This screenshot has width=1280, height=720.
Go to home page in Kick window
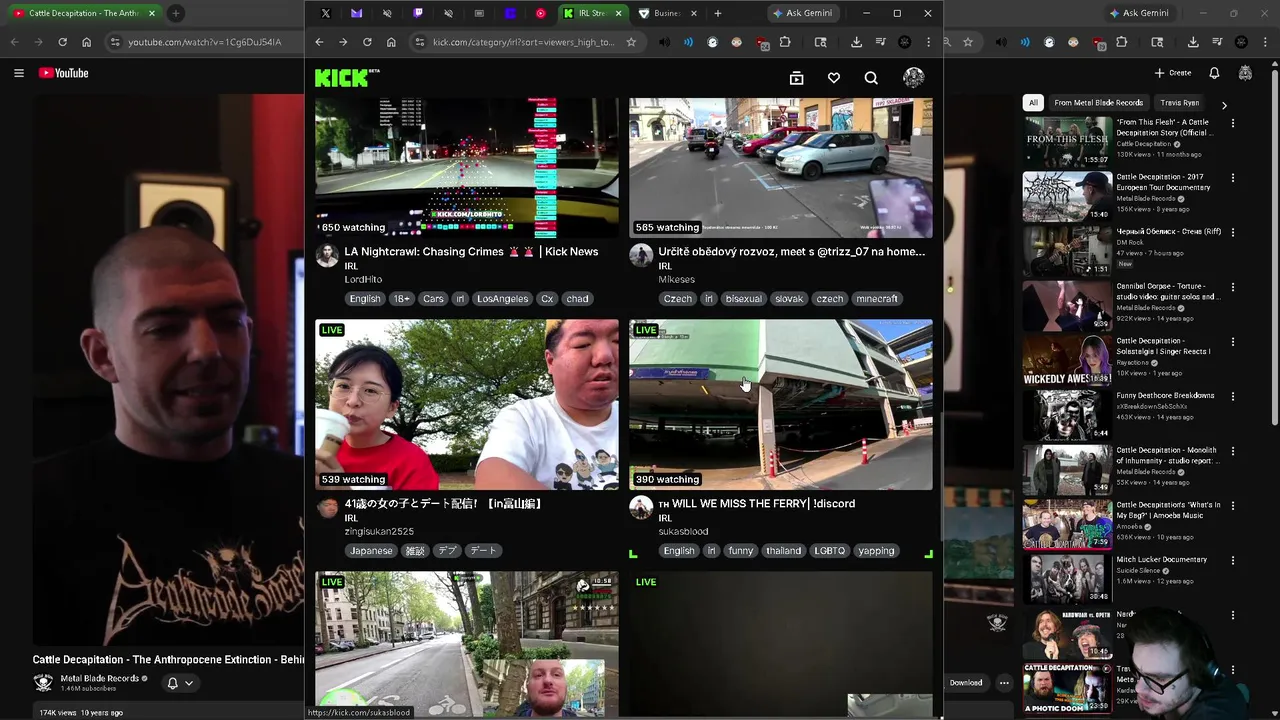(x=391, y=42)
